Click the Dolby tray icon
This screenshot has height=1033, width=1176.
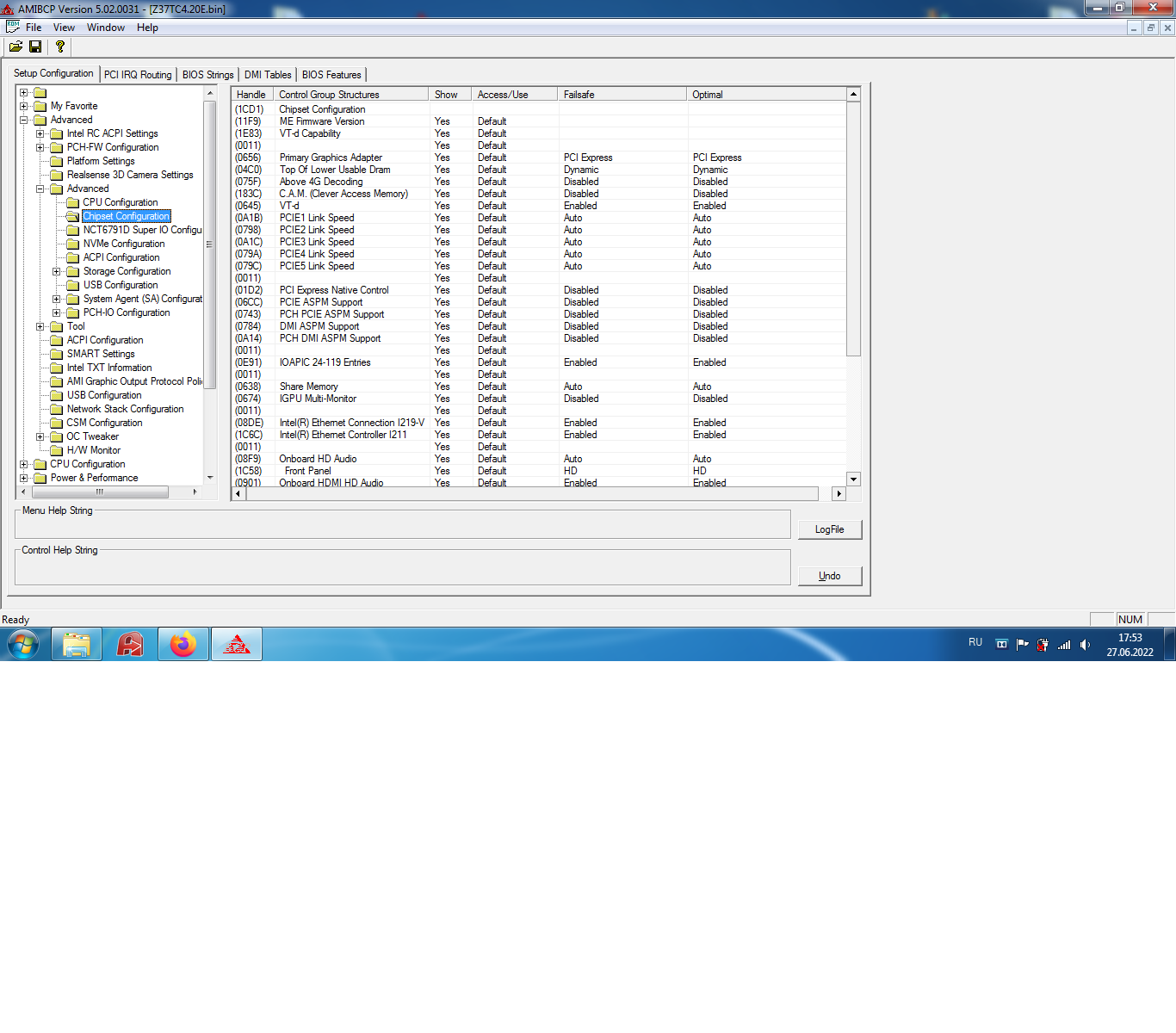[1001, 644]
